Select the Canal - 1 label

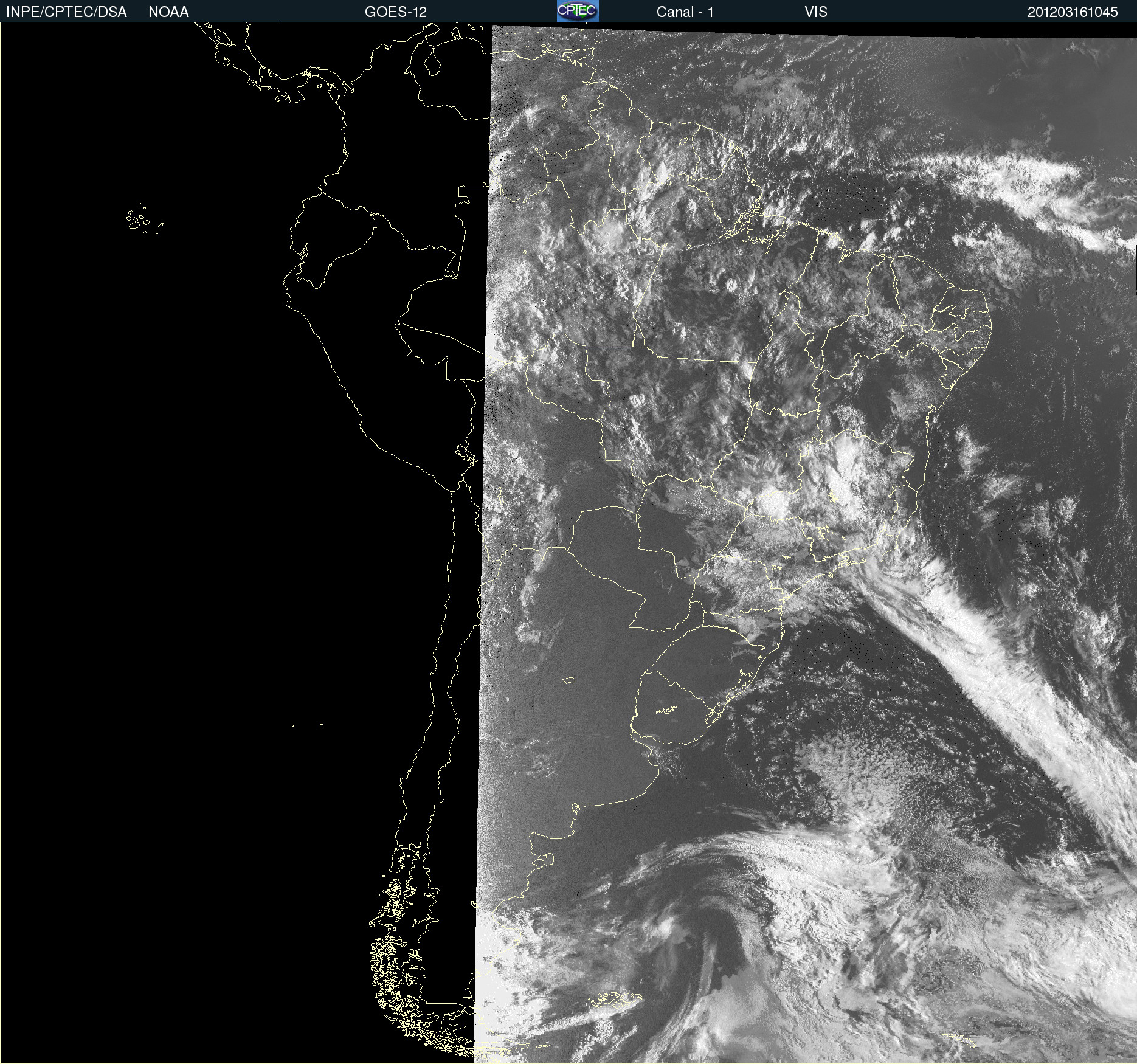pos(685,12)
